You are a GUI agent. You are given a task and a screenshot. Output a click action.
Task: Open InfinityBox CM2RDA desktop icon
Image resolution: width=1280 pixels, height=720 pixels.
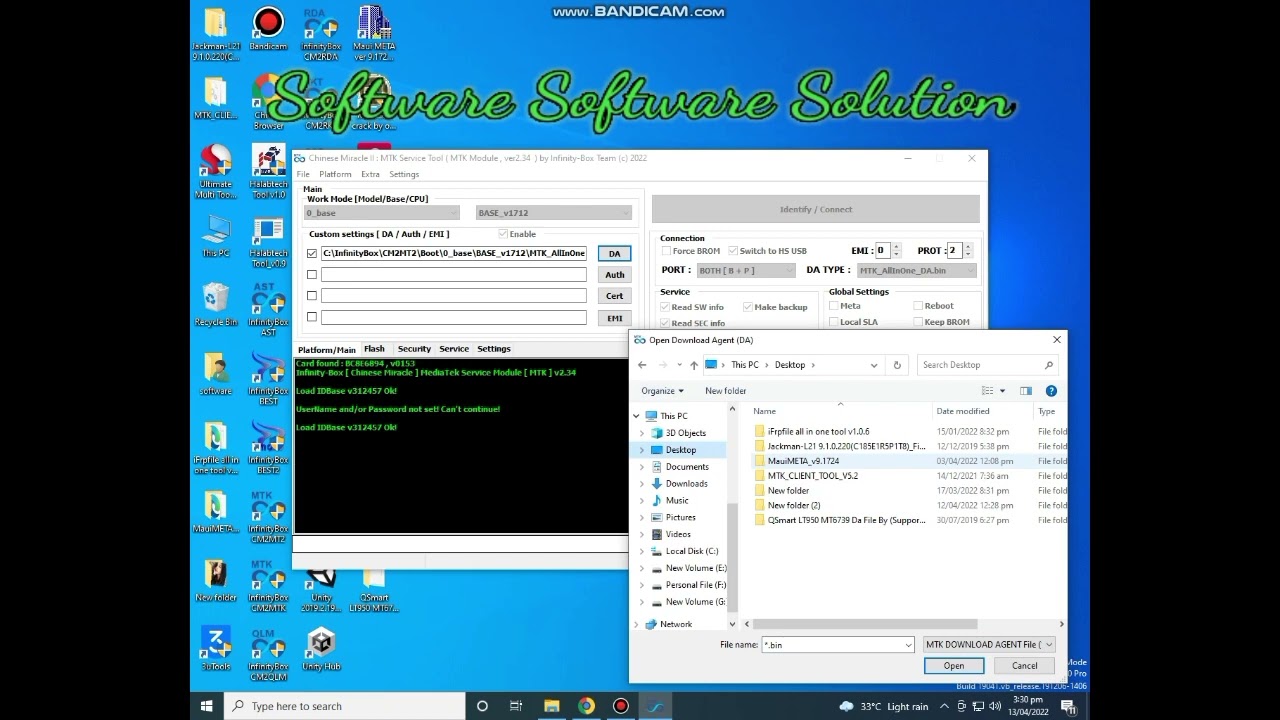click(321, 35)
